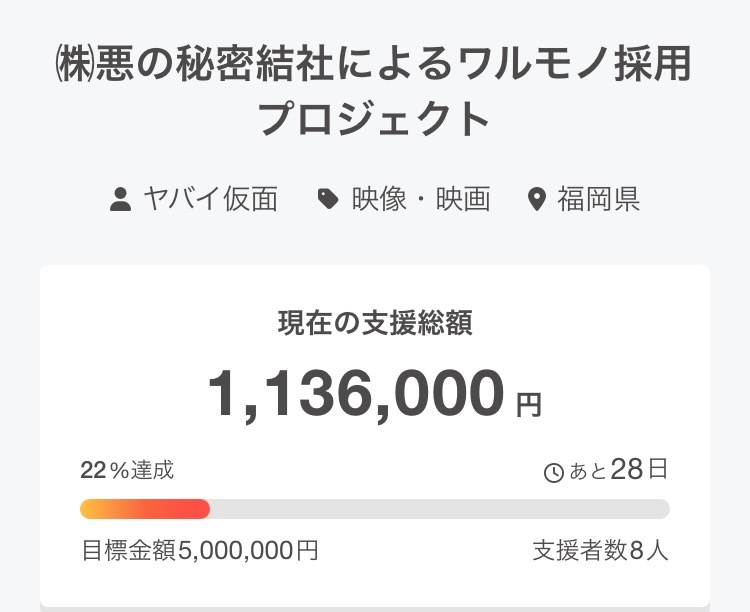Click the 1,136,000 total amount figure
Screen dimensions: 750x612
[x=355, y=394]
